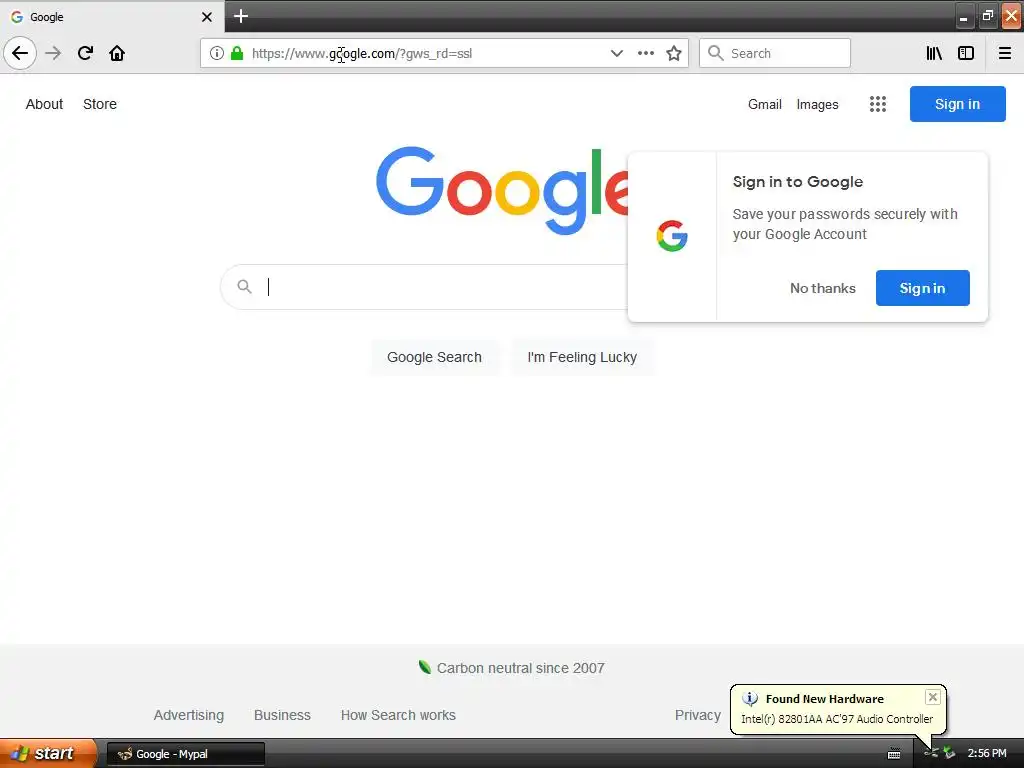Dismiss the popup with No thanks
The height and width of the screenshot is (768, 1024).
(823, 288)
